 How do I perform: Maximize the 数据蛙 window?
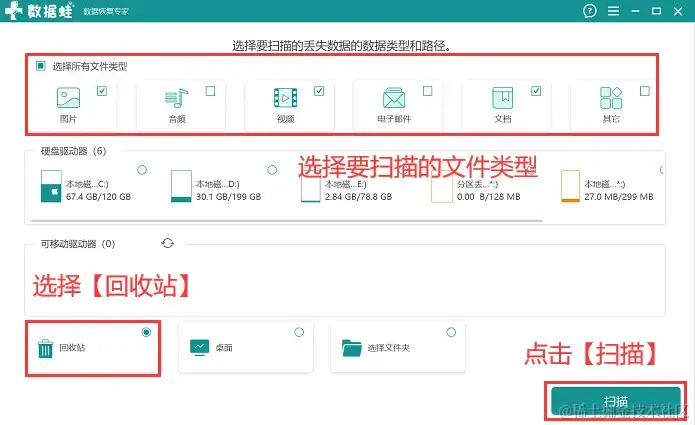click(x=656, y=11)
